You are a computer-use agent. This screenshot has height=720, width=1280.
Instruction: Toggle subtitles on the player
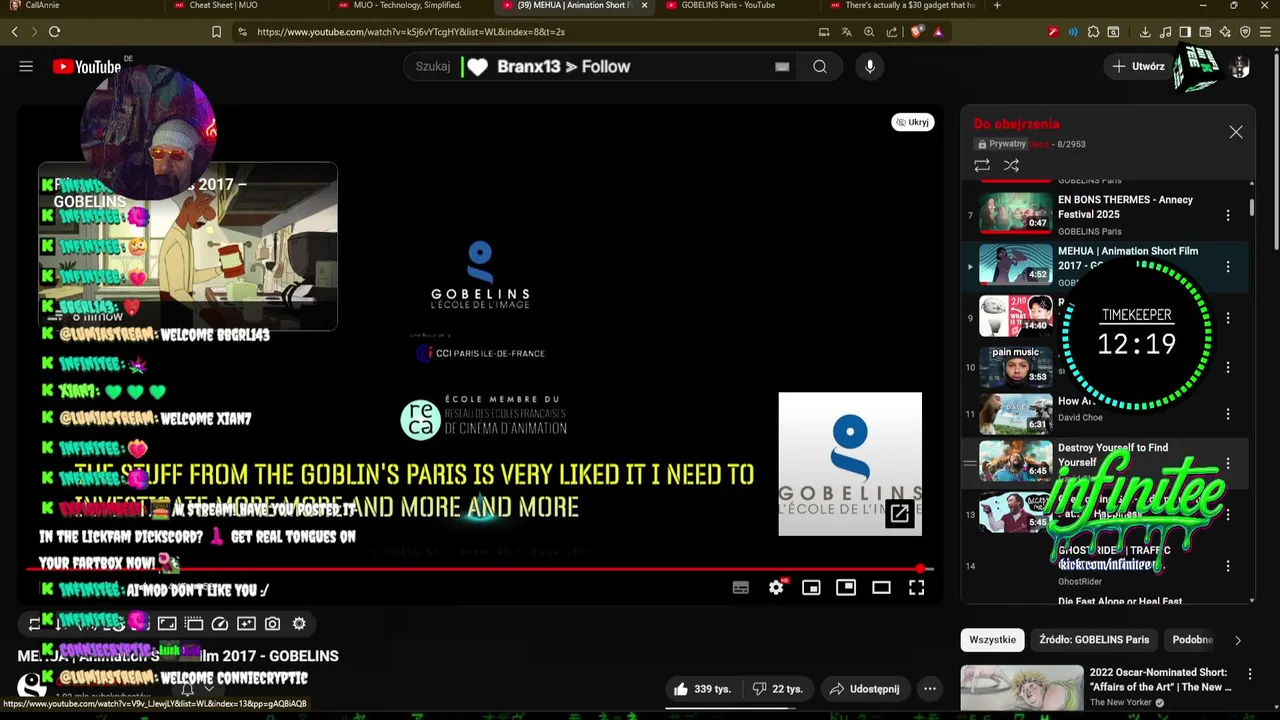[x=741, y=588]
